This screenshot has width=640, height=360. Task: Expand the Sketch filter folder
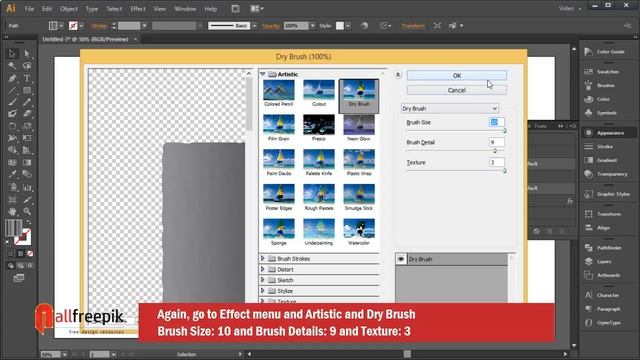click(x=263, y=280)
